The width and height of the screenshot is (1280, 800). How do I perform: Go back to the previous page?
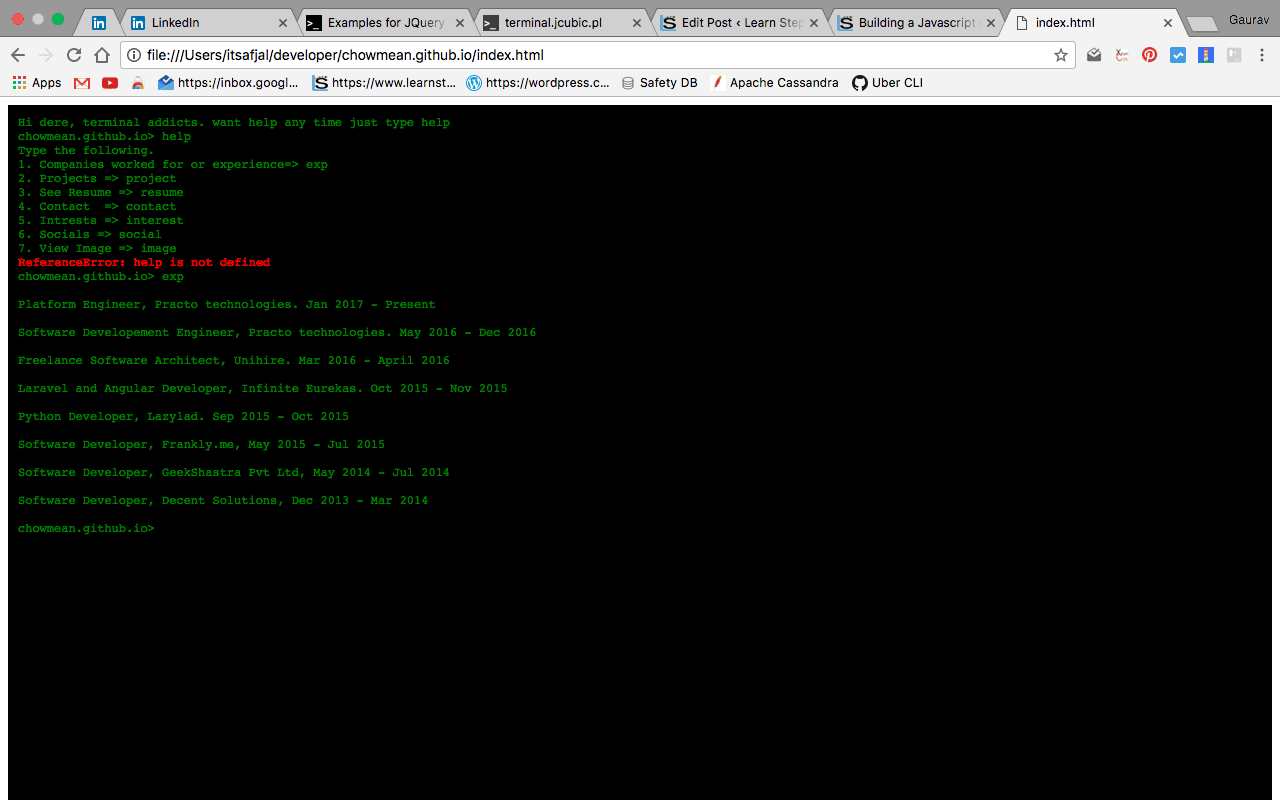tap(18, 55)
